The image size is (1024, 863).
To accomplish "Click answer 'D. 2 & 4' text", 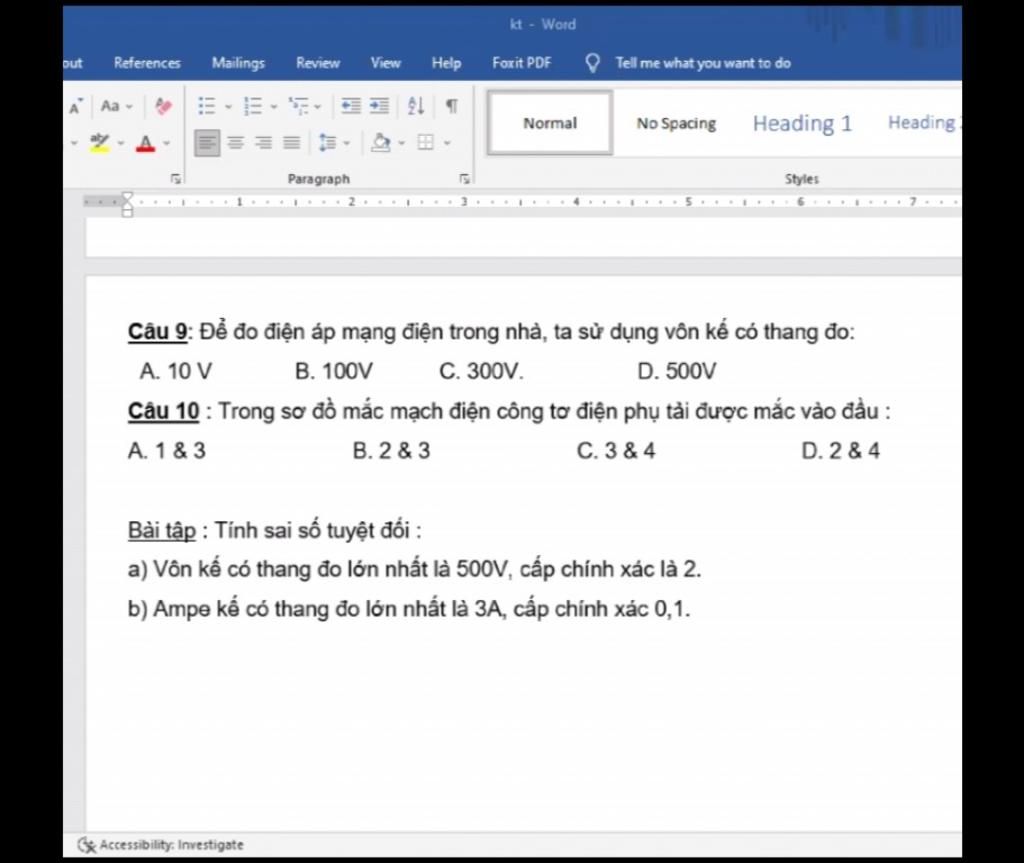I will coord(840,451).
